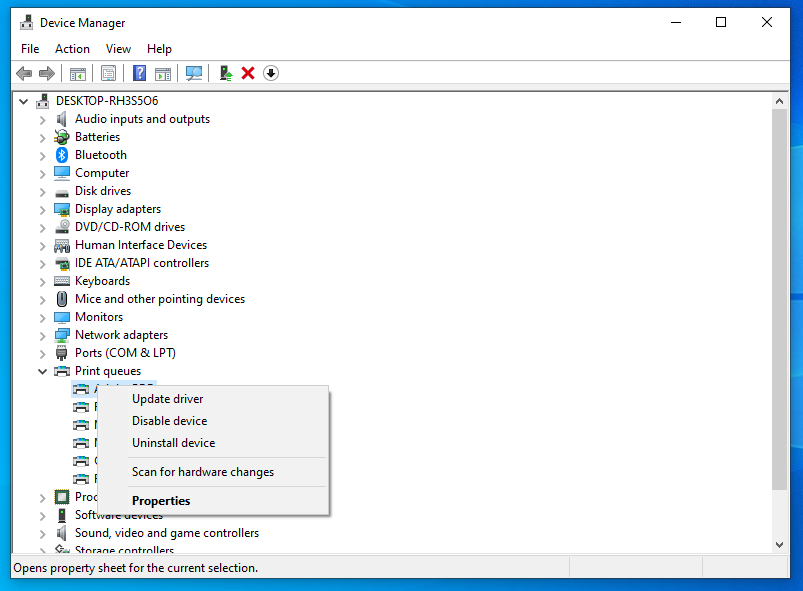Screen dimensions: 803x591
Task: Expand the Keyboards node
Action: 43,282
